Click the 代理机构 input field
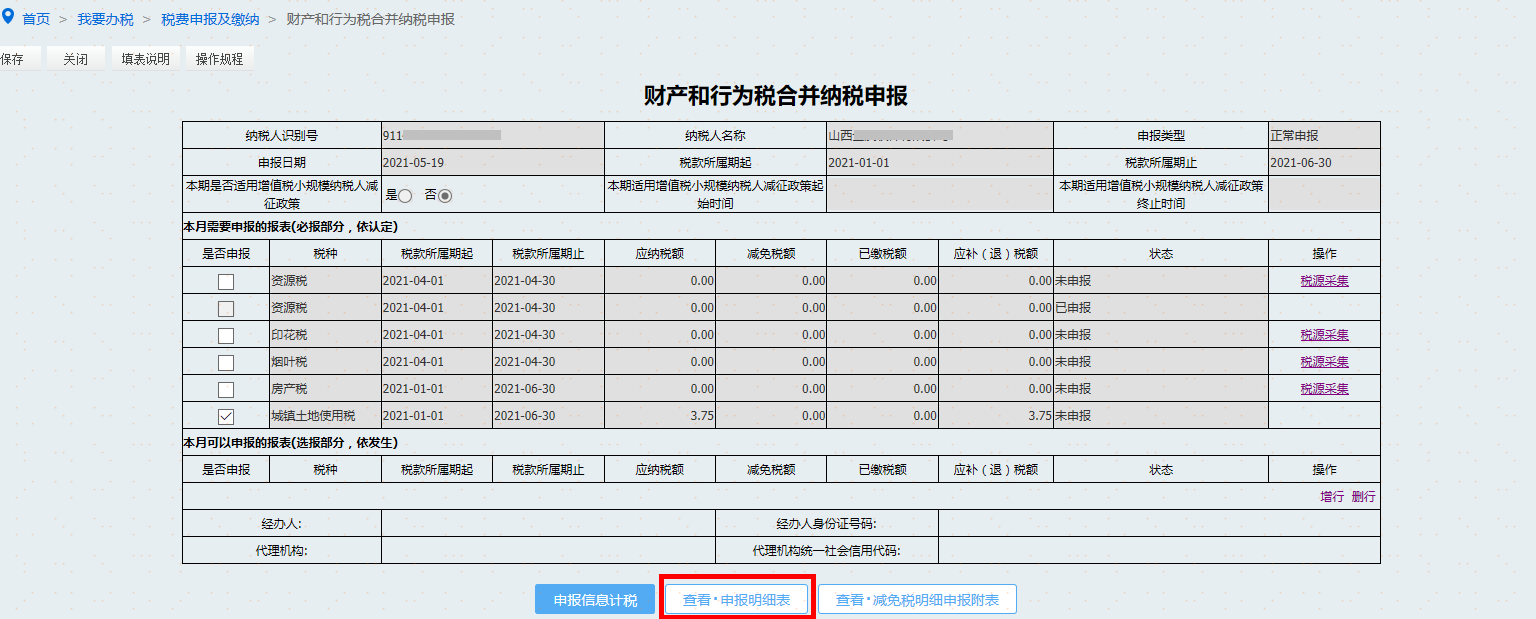 pyautogui.click(x=548, y=551)
